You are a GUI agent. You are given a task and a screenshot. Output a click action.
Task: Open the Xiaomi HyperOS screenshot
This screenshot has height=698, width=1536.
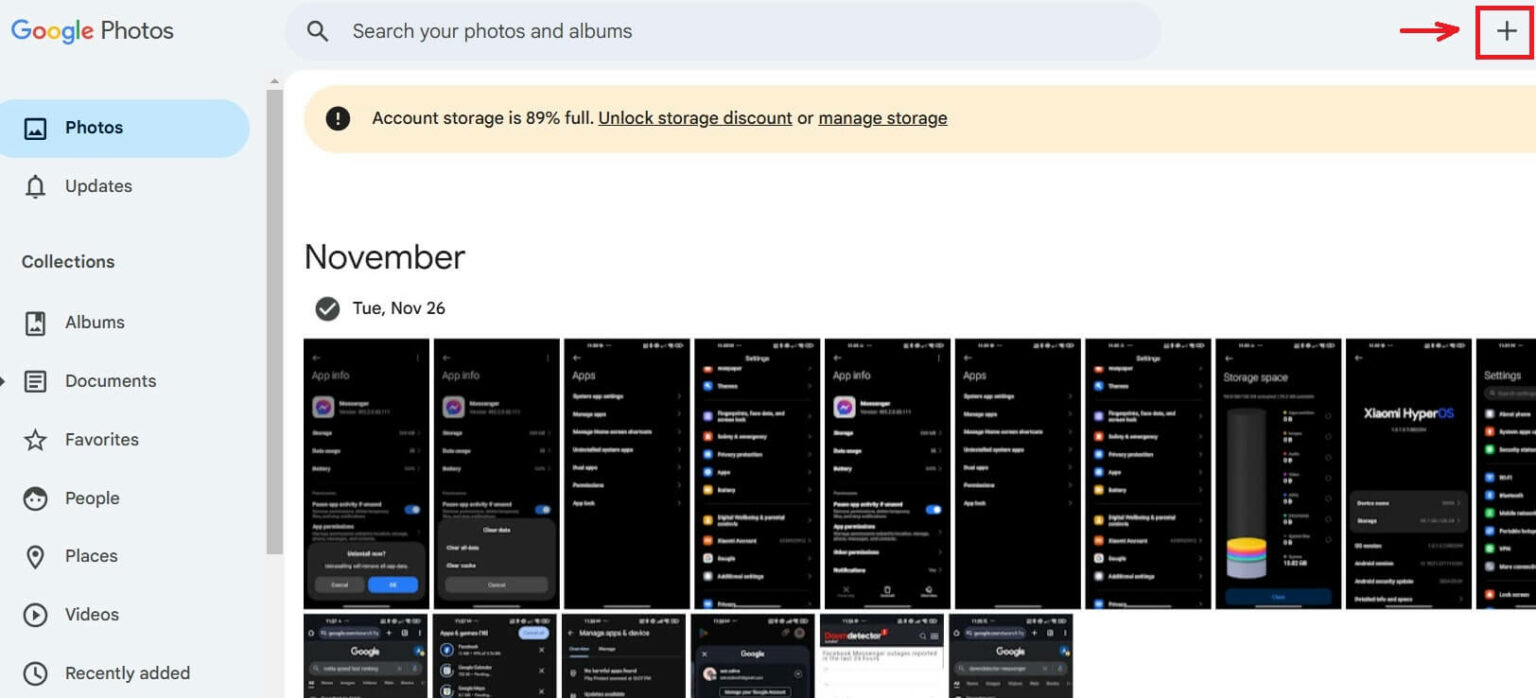click(x=1408, y=473)
